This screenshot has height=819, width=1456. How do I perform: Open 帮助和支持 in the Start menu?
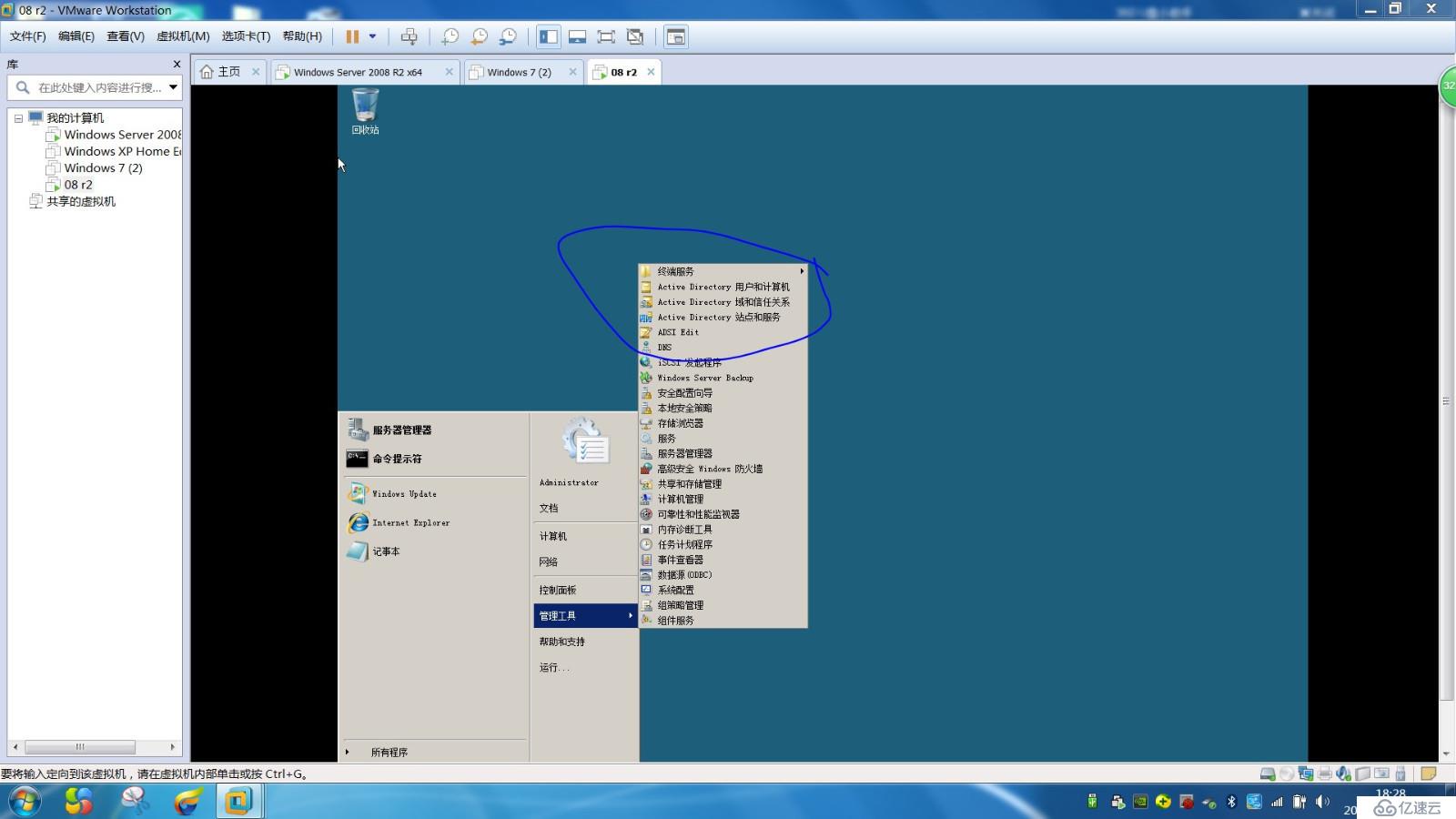(562, 642)
